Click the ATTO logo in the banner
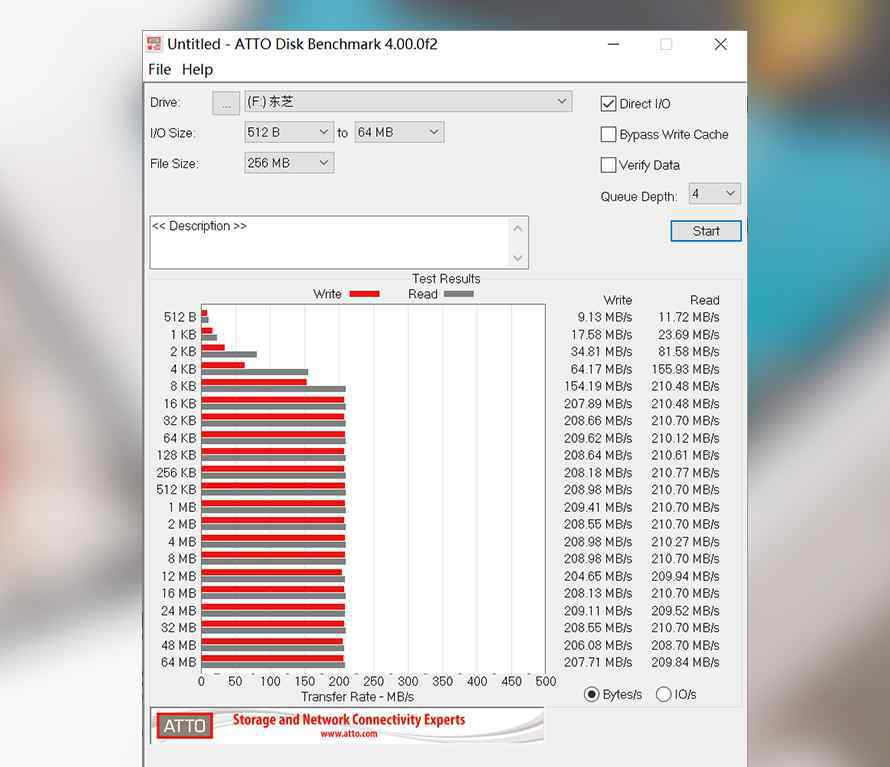890x767 pixels. pos(184,726)
